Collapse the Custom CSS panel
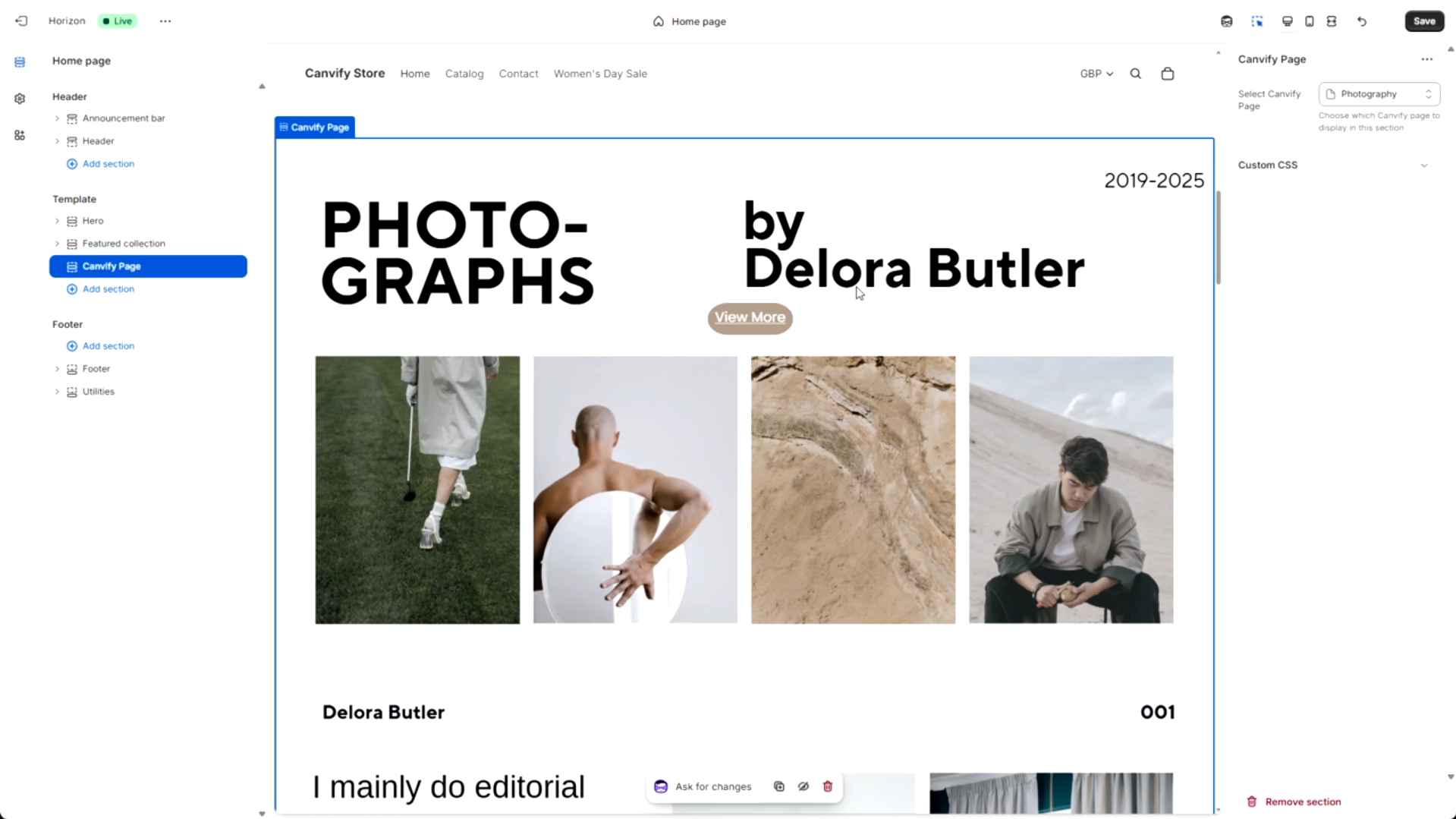The height and width of the screenshot is (819, 1456). (1423, 165)
